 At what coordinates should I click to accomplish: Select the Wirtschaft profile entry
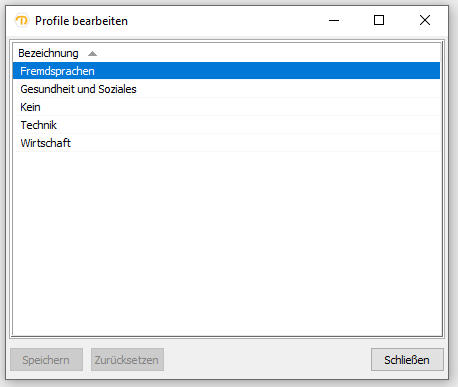tap(226, 143)
